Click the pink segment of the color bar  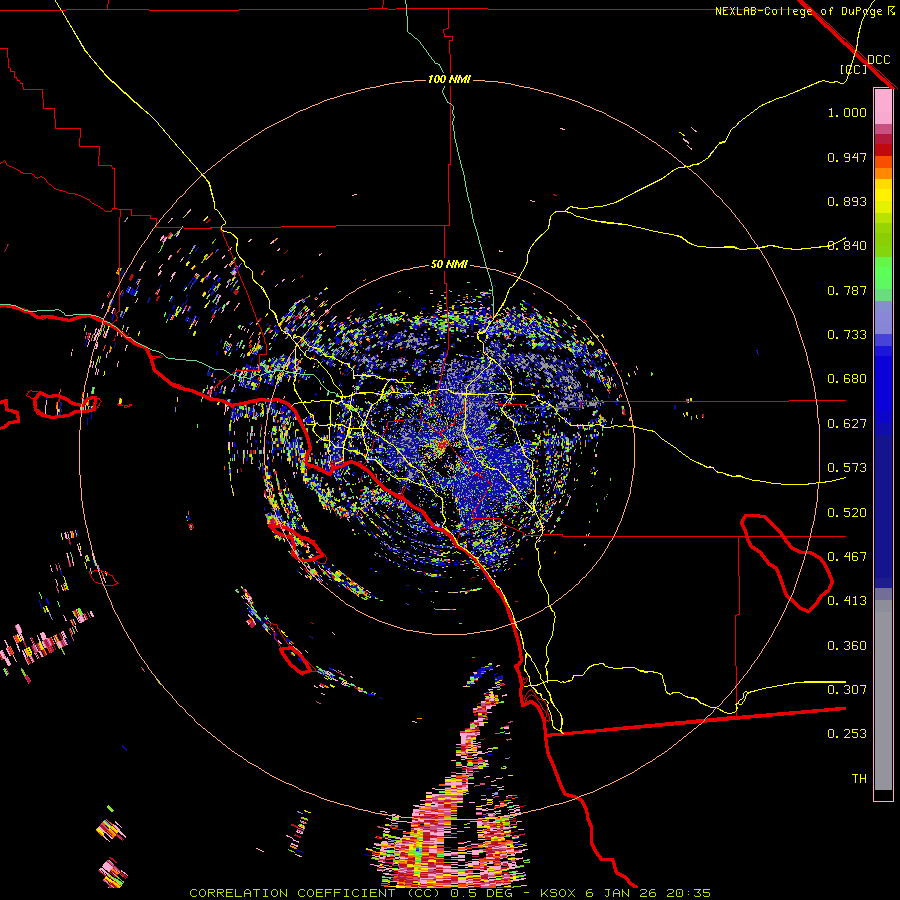tap(883, 106)
